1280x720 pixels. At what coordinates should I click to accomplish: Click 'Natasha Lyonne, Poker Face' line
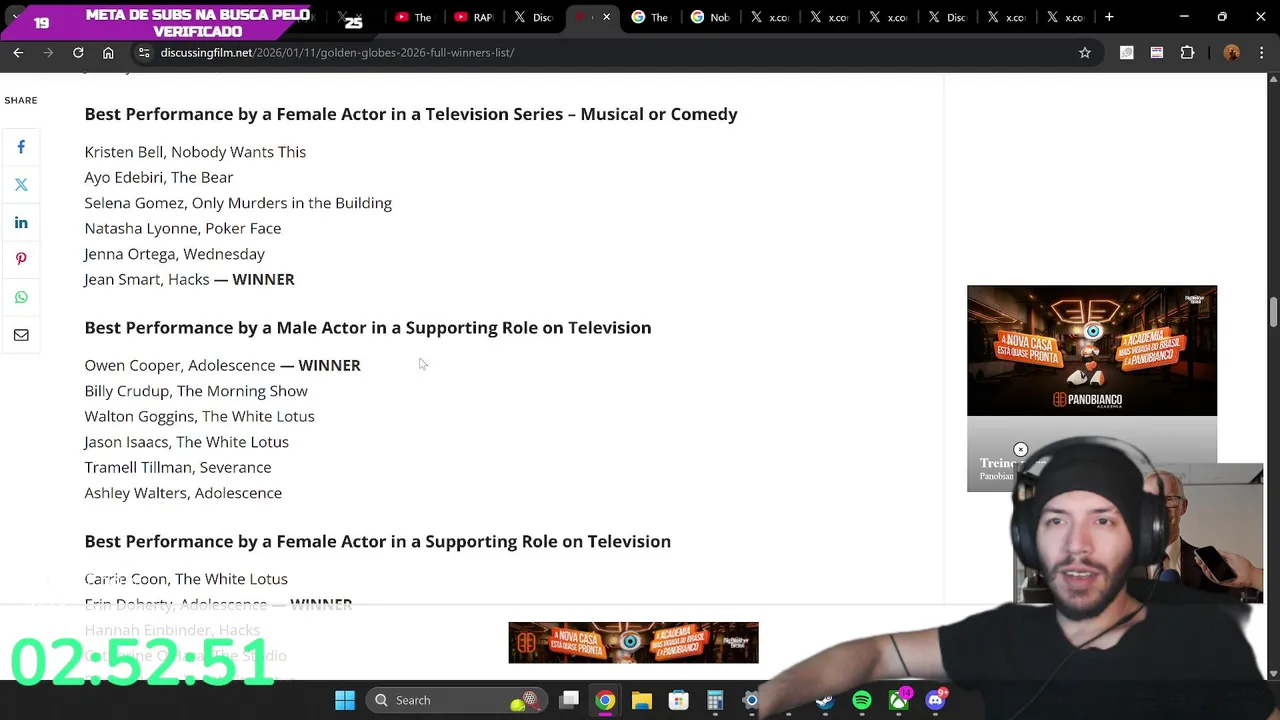click(183, 228)
